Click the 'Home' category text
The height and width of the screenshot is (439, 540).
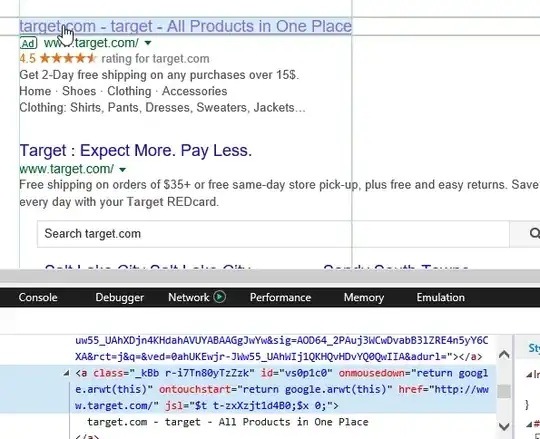point(35,91)
